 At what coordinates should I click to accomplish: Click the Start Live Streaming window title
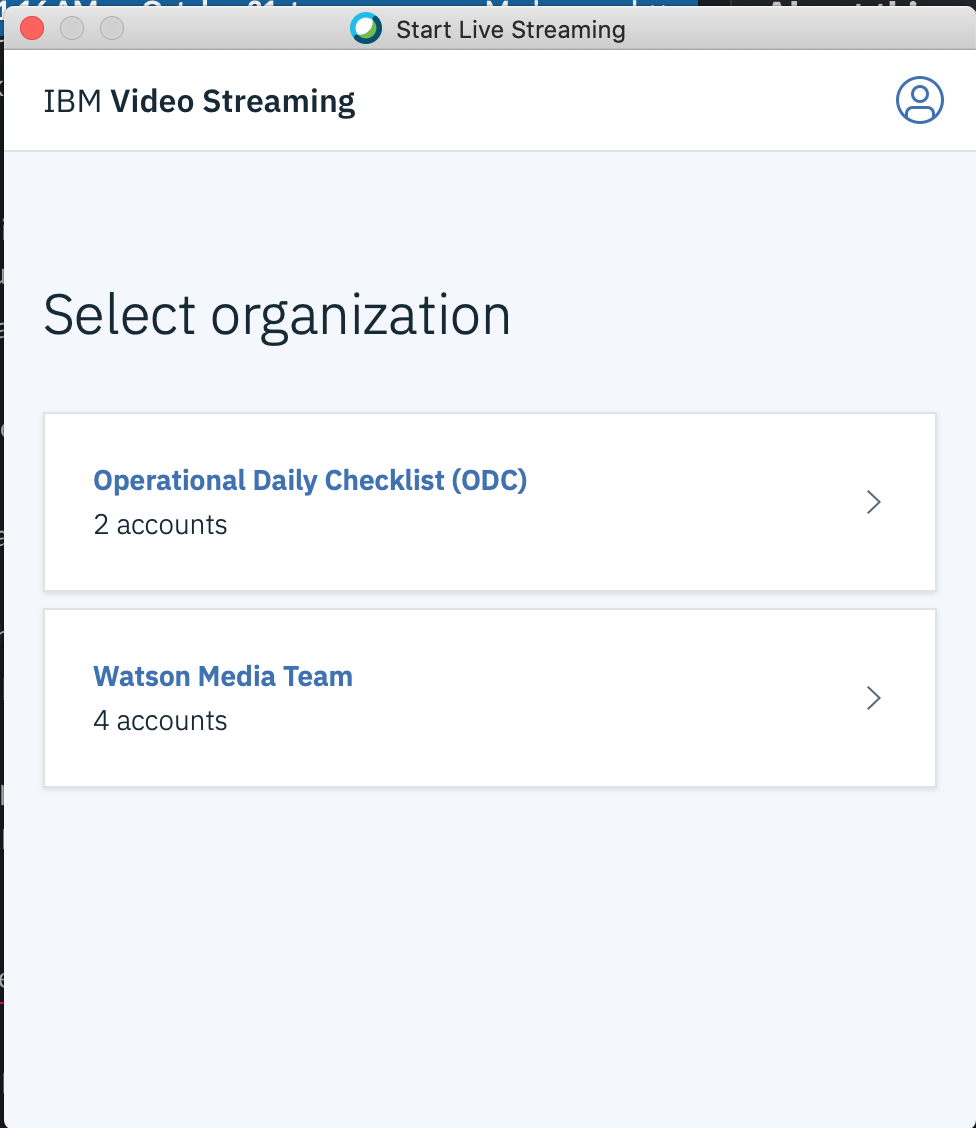pos(511,29)
